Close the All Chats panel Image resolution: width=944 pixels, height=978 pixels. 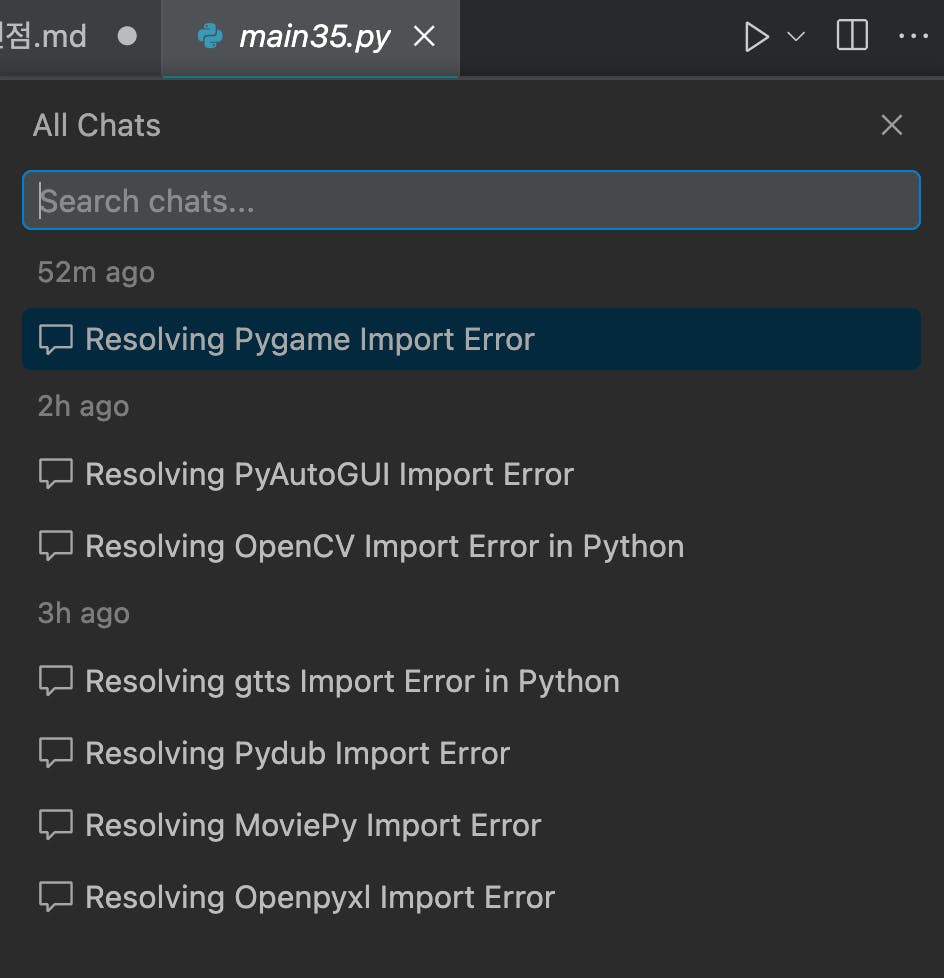891,125
